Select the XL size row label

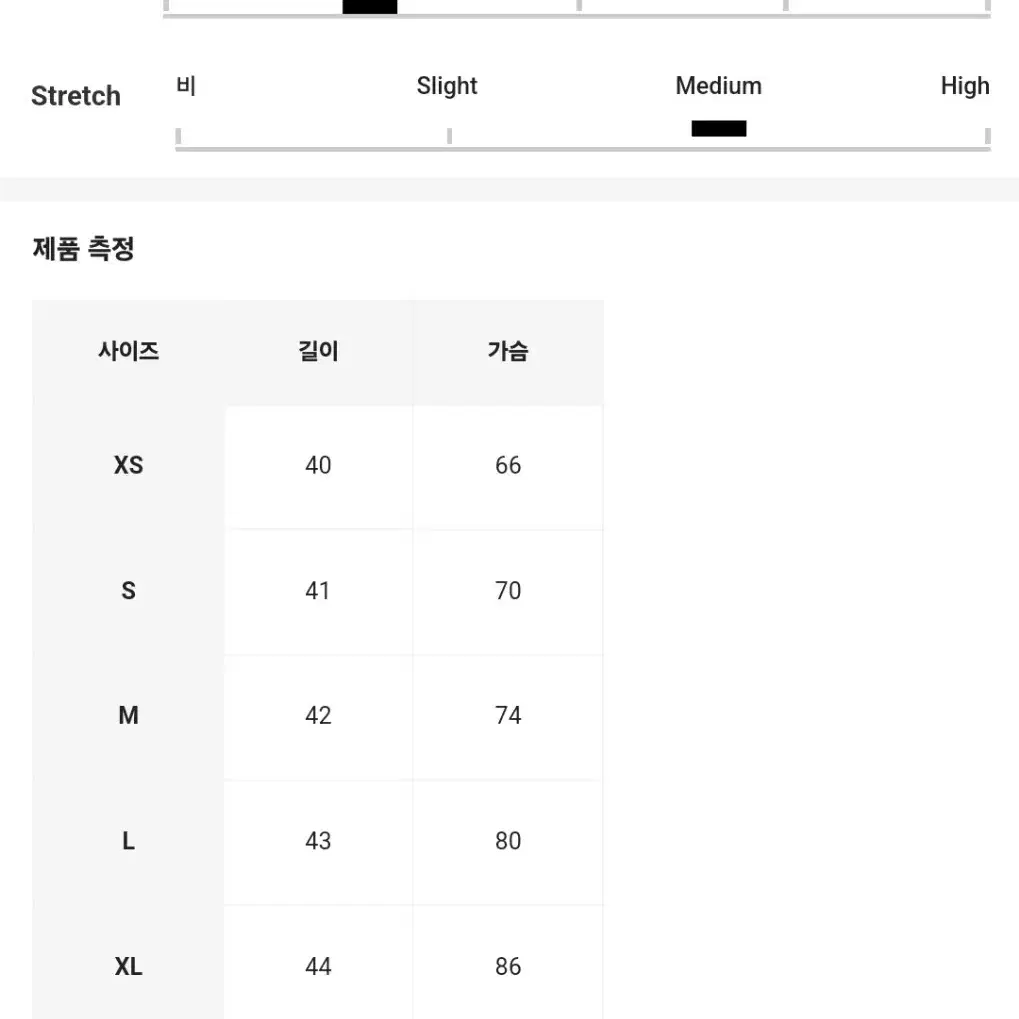[x=129, y=966]
